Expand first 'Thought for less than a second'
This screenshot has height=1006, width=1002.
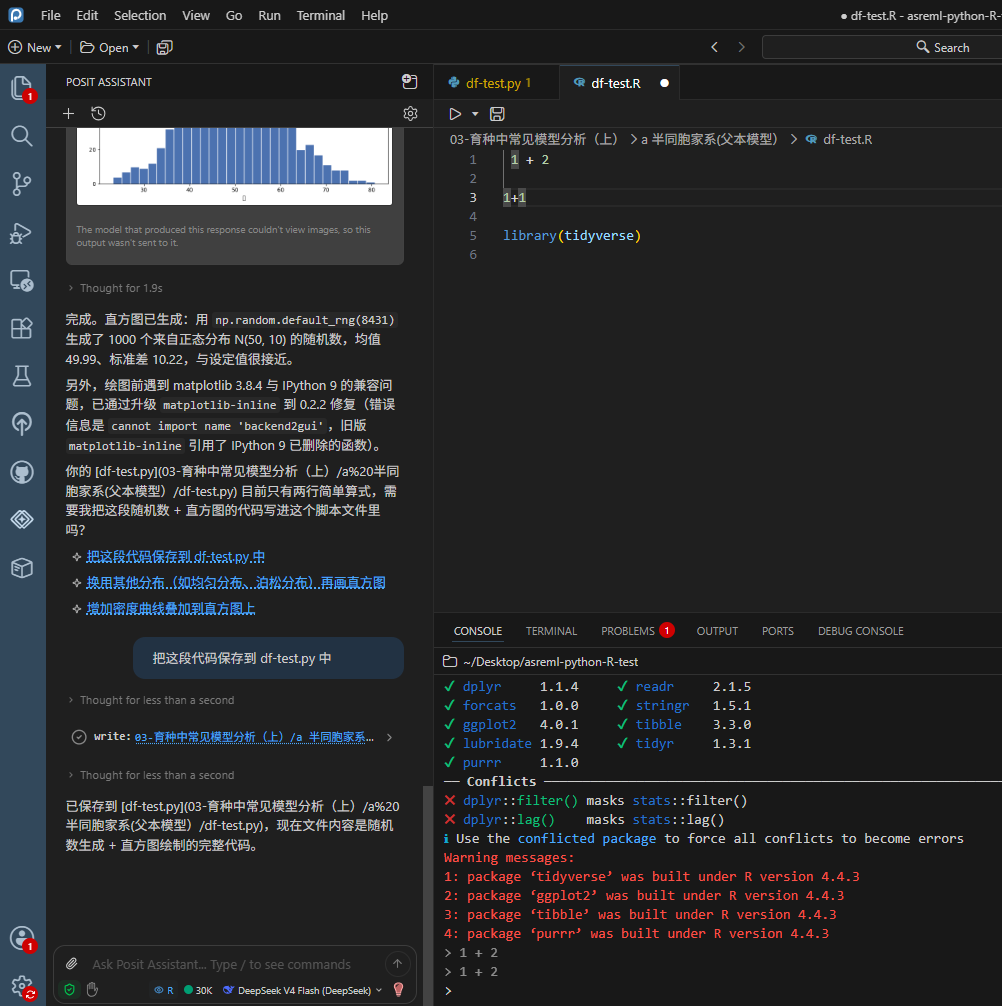[151, 700]
